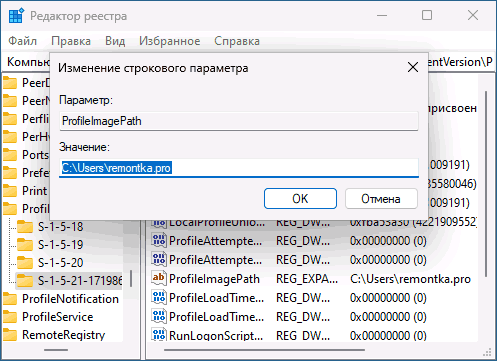Select the RemoteRegistry key
The height and width of the screenshot is (361, 497).
point(63,335)
